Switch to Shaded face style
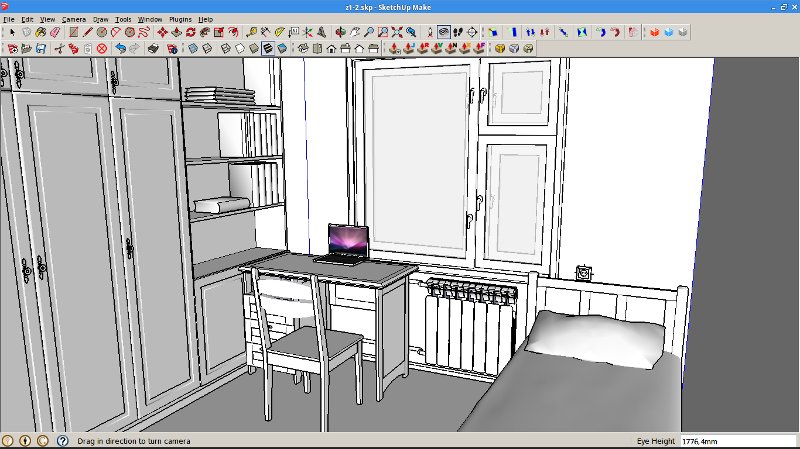The width and height of the screenshot is (800, 449). (x=254, y=48)
